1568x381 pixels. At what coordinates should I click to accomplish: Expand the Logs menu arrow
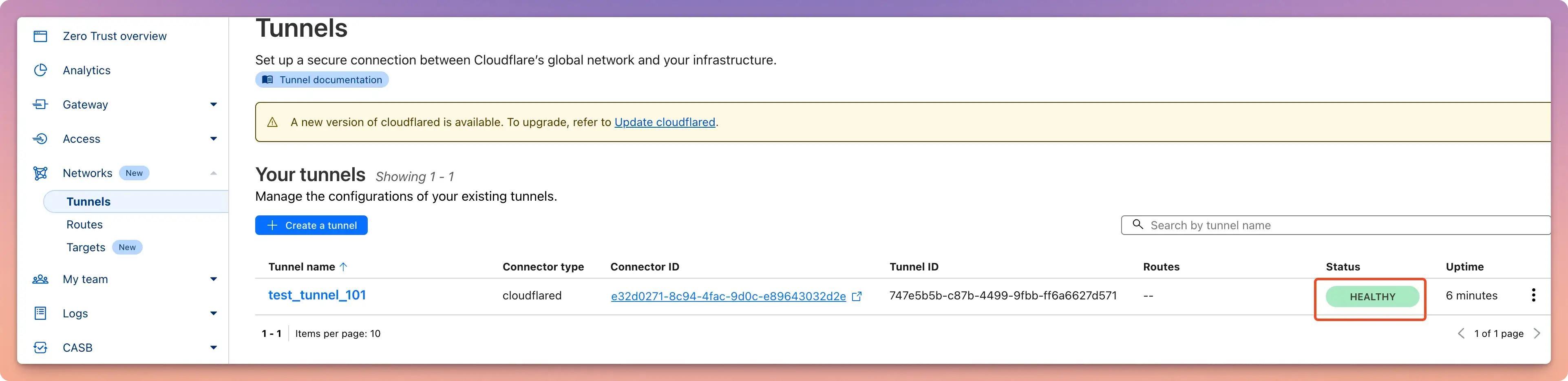(x=213, y=313)
